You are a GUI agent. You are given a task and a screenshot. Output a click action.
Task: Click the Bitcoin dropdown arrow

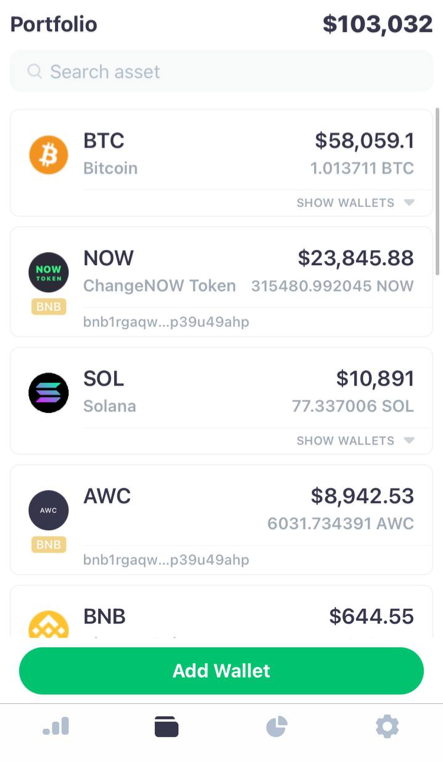(409, 203)
